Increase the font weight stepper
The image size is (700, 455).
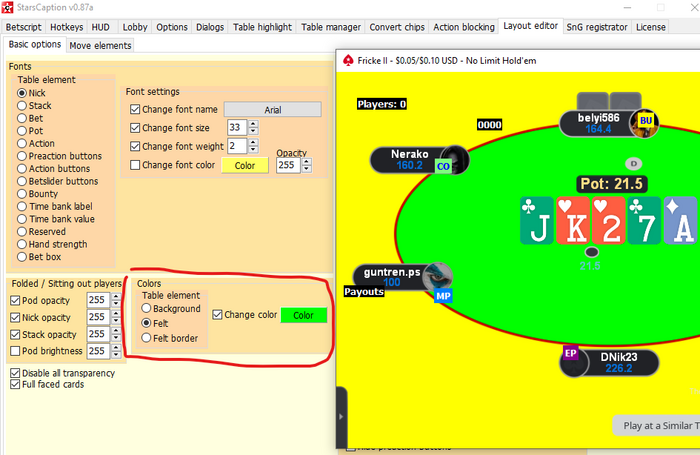[253, 142]
